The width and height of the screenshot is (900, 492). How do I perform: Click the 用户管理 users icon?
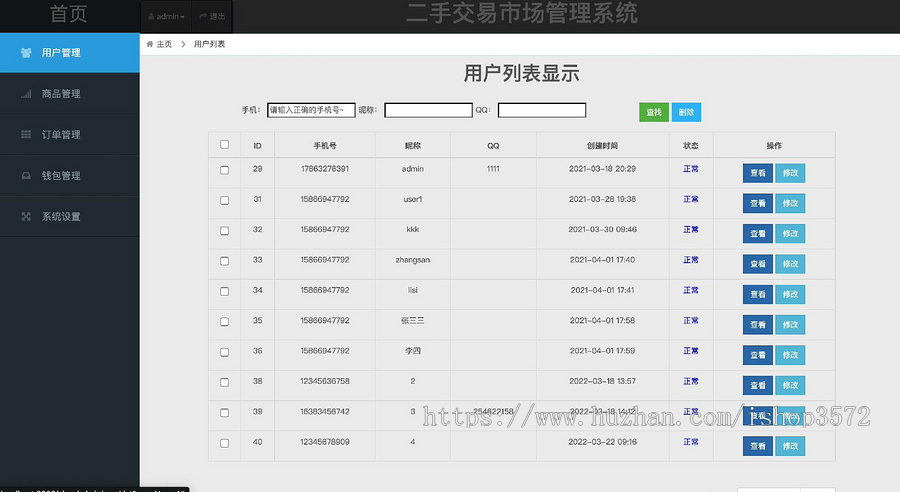point(26,53)
